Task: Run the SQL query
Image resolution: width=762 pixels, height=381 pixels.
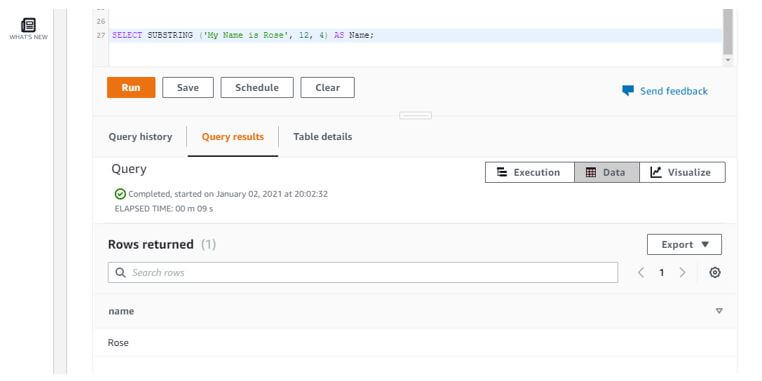Action: (x=131, y=87)
